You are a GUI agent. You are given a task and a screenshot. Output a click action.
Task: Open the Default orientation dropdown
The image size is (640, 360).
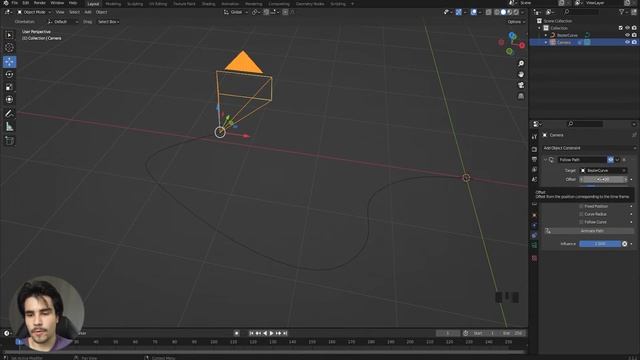[x=62, y=22]
